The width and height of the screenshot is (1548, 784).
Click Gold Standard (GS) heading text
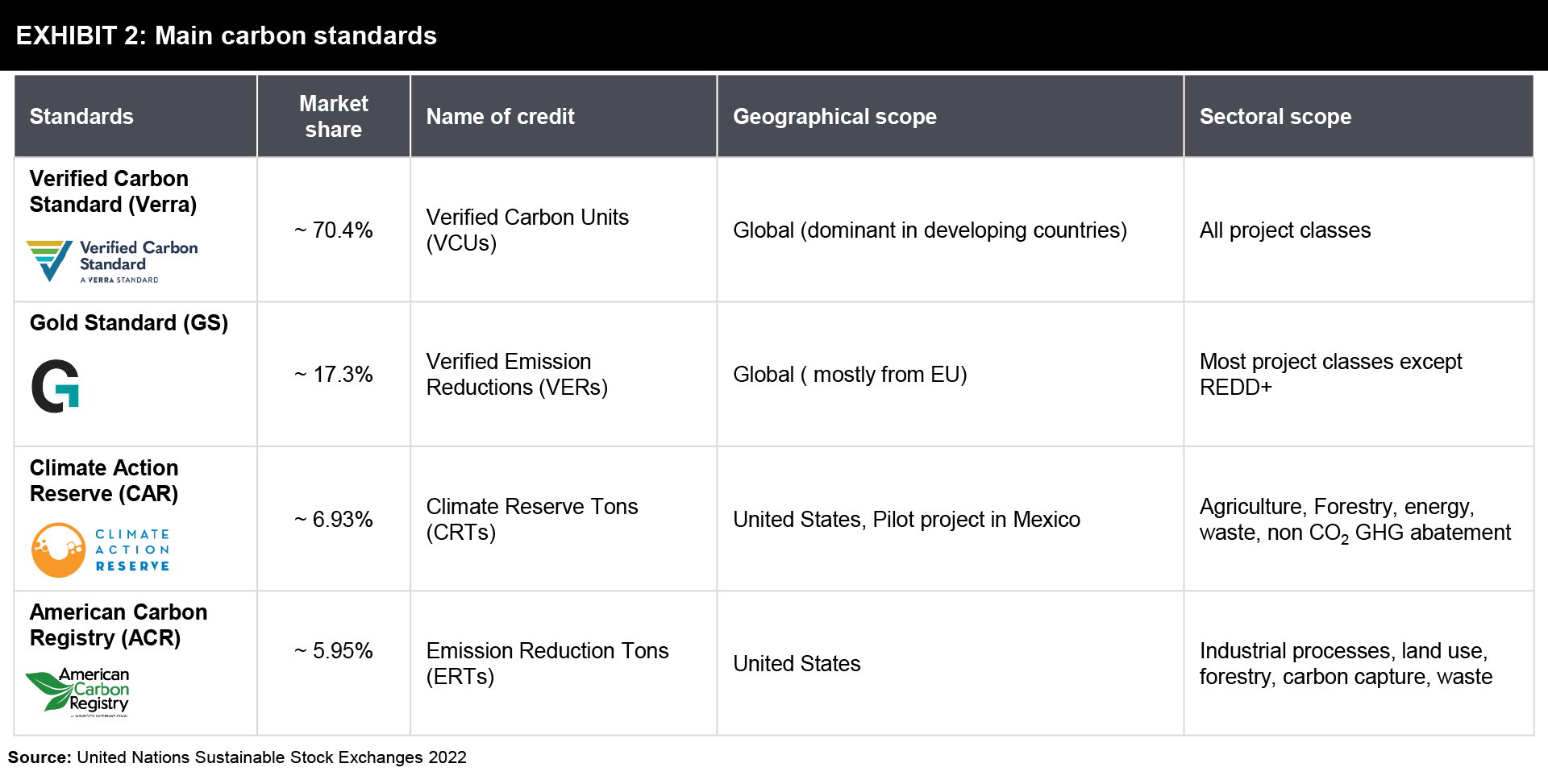click(129, 323)
